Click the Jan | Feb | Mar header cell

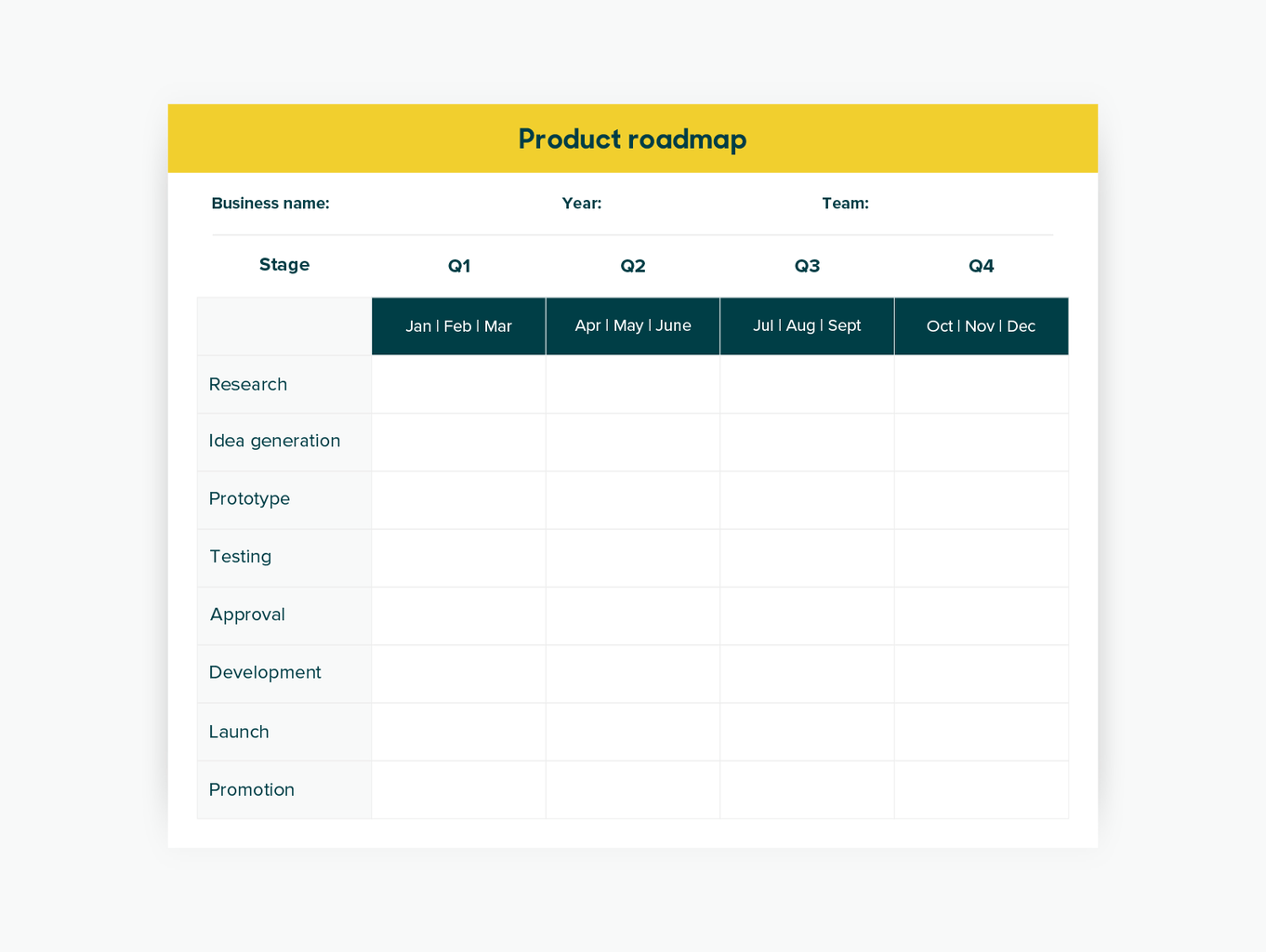click(459, 326)
